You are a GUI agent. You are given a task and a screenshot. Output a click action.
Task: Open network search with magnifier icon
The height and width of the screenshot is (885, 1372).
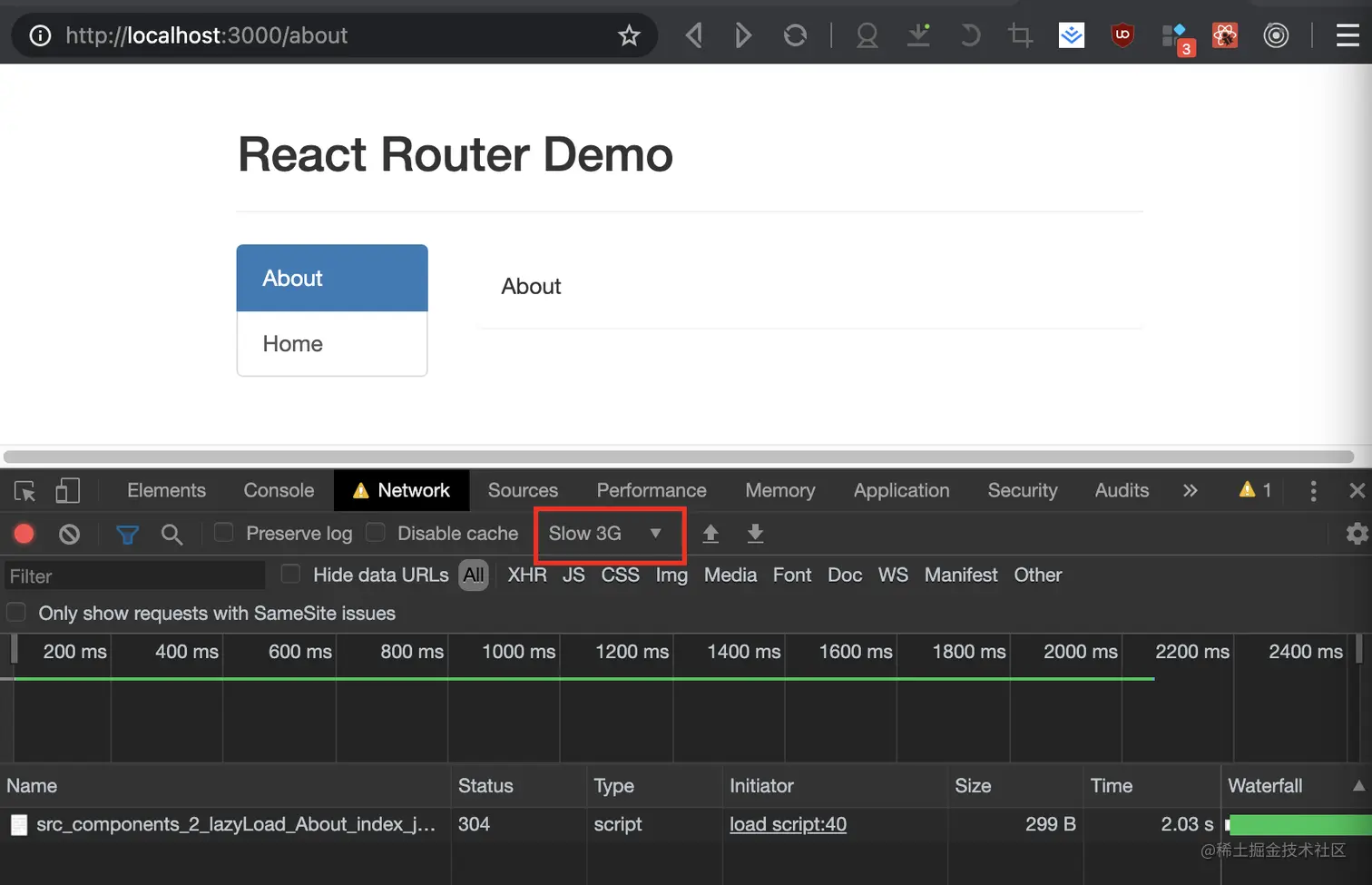pyautogui.click(x=171, y=535)
